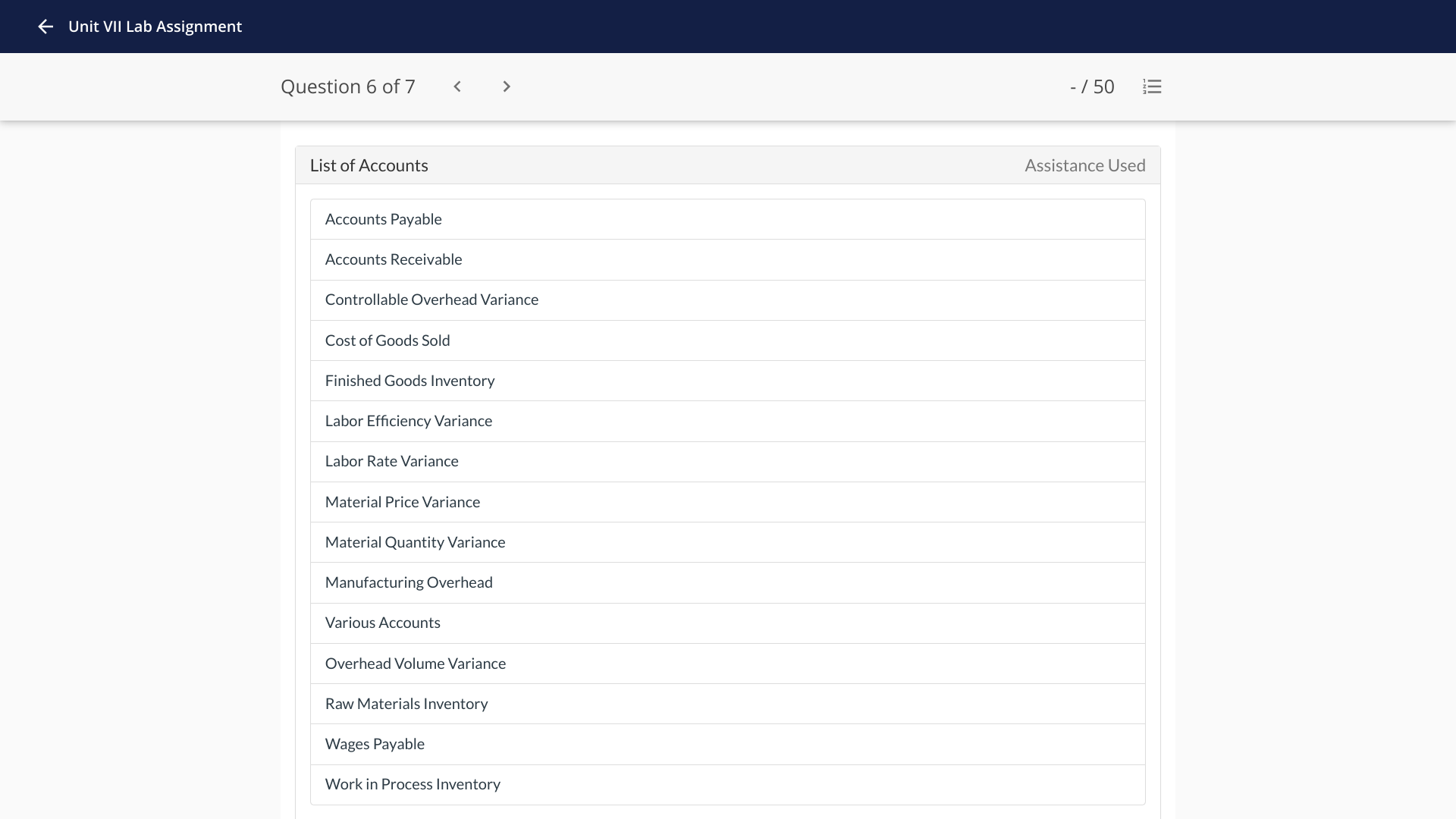
Task: Click the List of Accounts header
Action: pyautogui.click(x=369, y=165)
